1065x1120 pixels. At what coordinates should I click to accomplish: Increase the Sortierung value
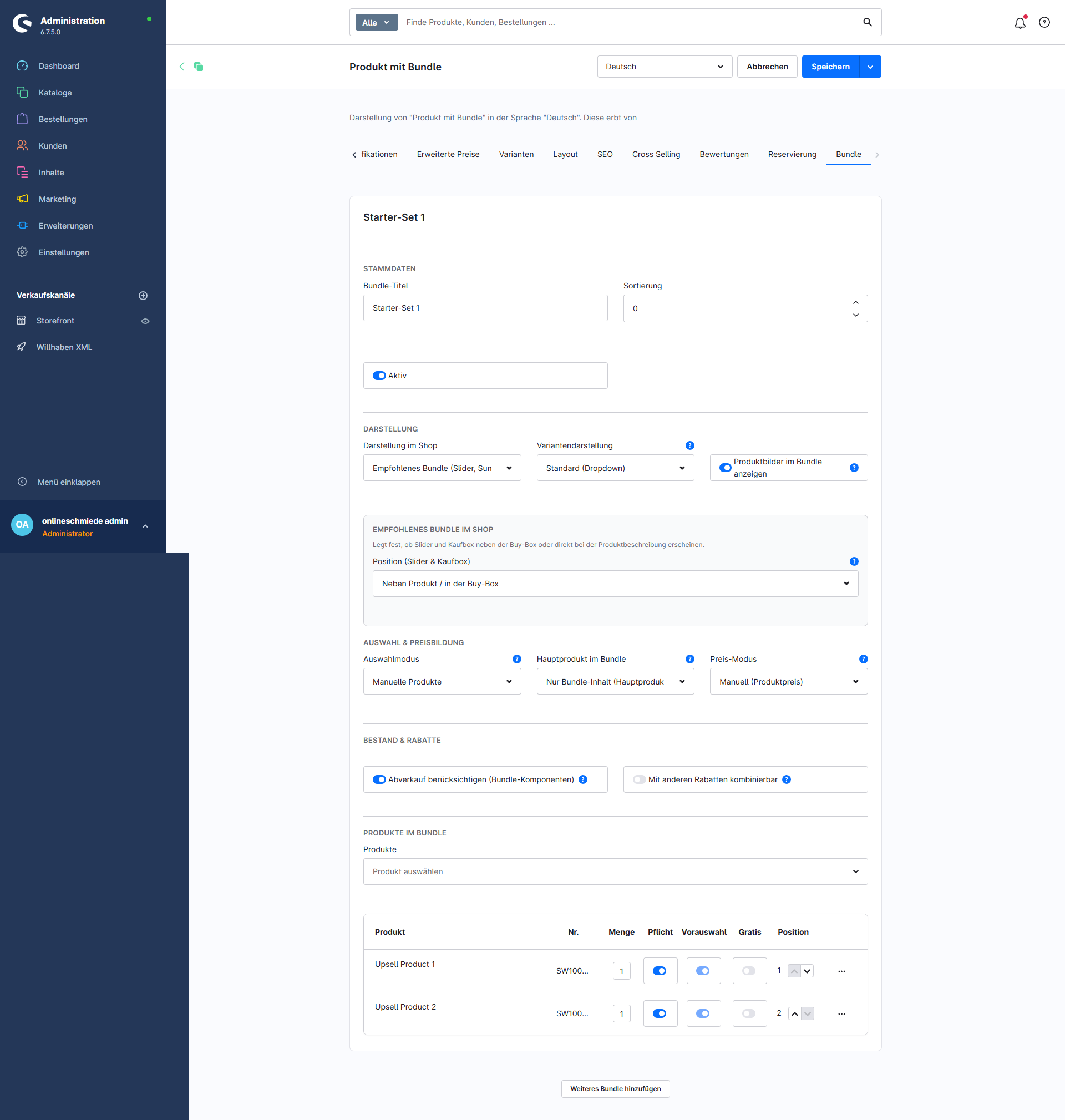(x=855, y=302)
